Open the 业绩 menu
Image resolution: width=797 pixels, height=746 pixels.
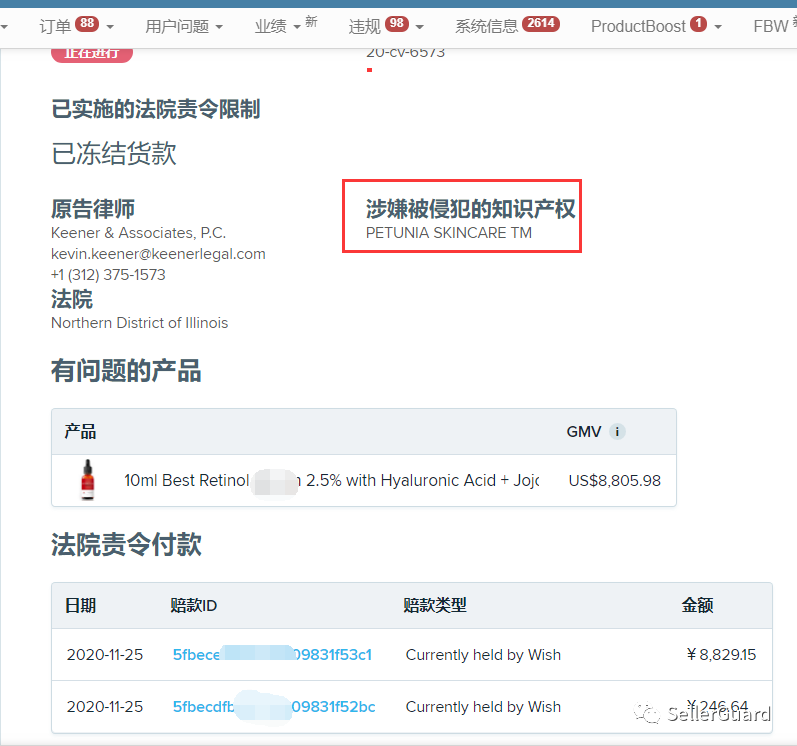(270, 26)
